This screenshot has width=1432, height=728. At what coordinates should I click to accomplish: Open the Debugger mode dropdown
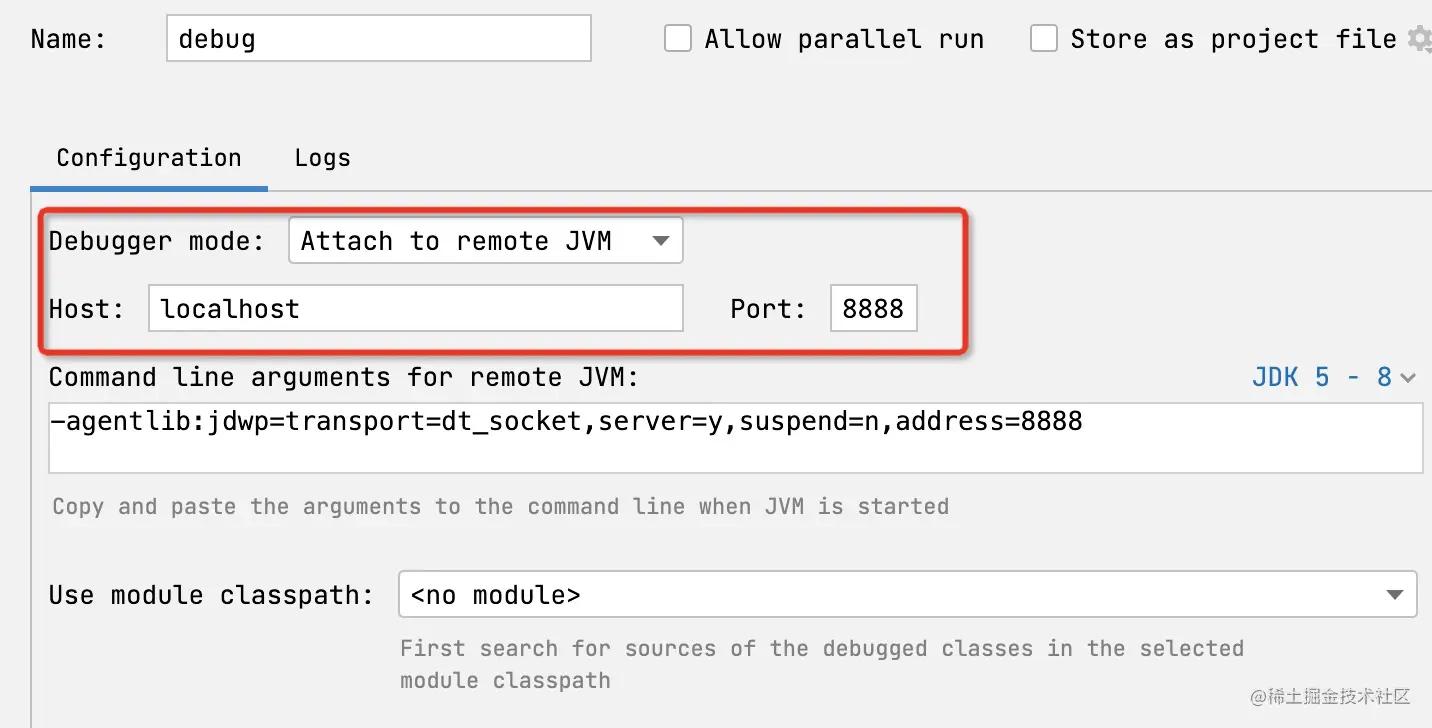point(485,241)
